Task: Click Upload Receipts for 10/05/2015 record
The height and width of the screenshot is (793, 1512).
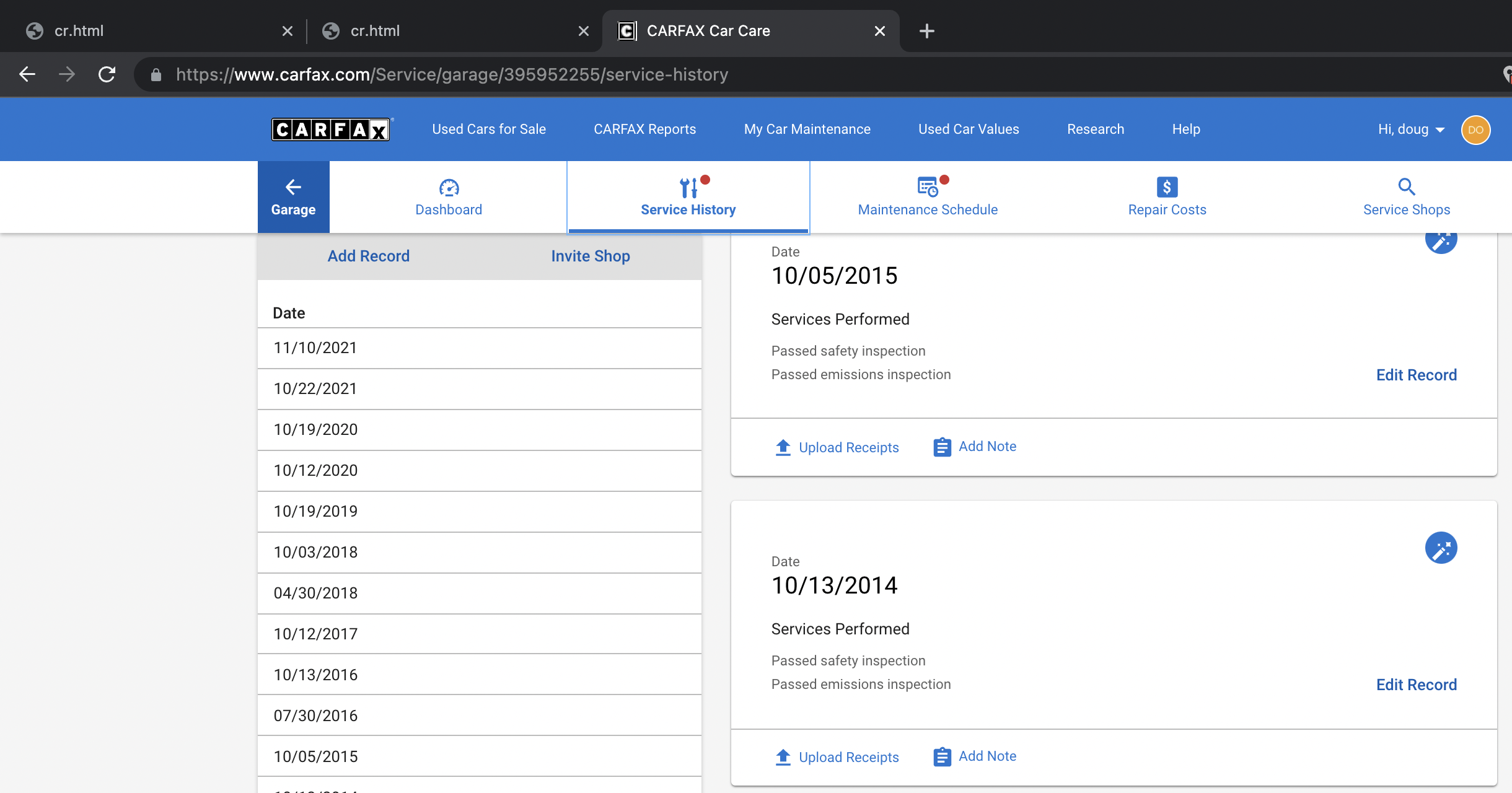Action: pyautogui.click(x=848, y=447)
